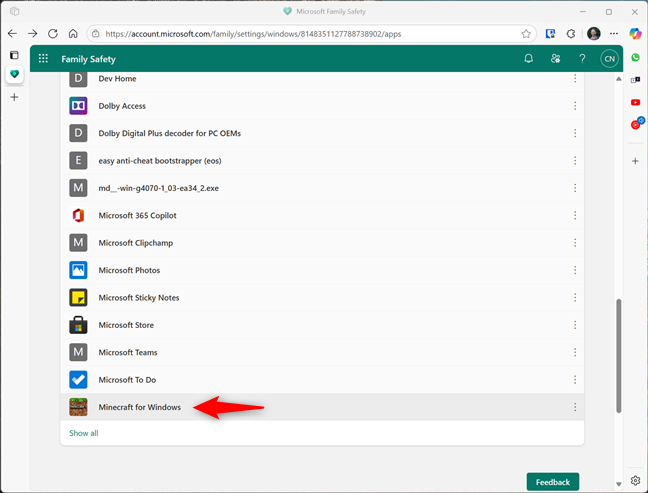This screenshot has width=648, height=493.
Task: Click the Feedback button
Action: (x=553, y=482)
